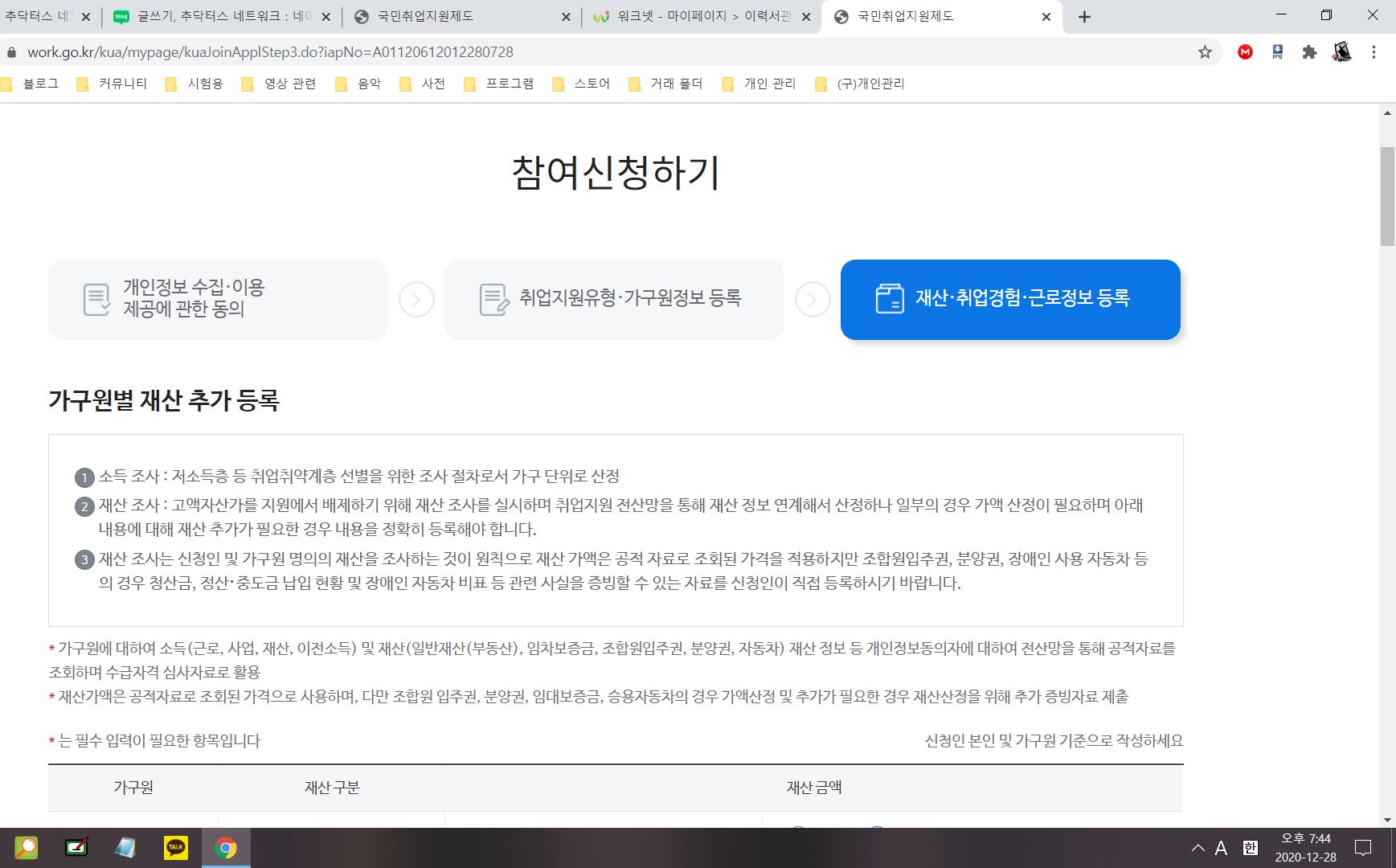Viewport: 1396px width, 868px height.
Task: Toggle the IME A input mode
Action: (x=1221, y=848)
